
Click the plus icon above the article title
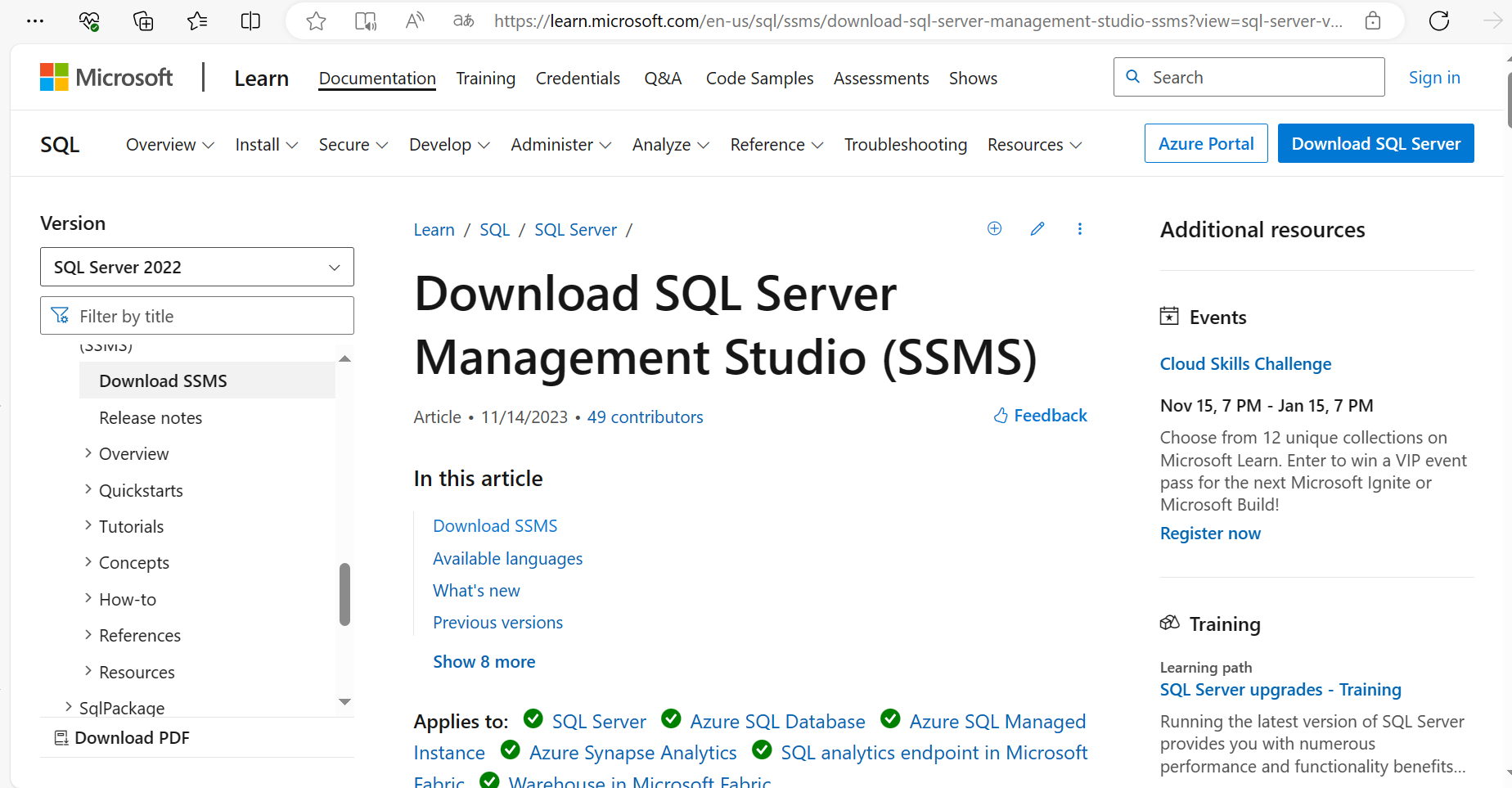(994, 228)
